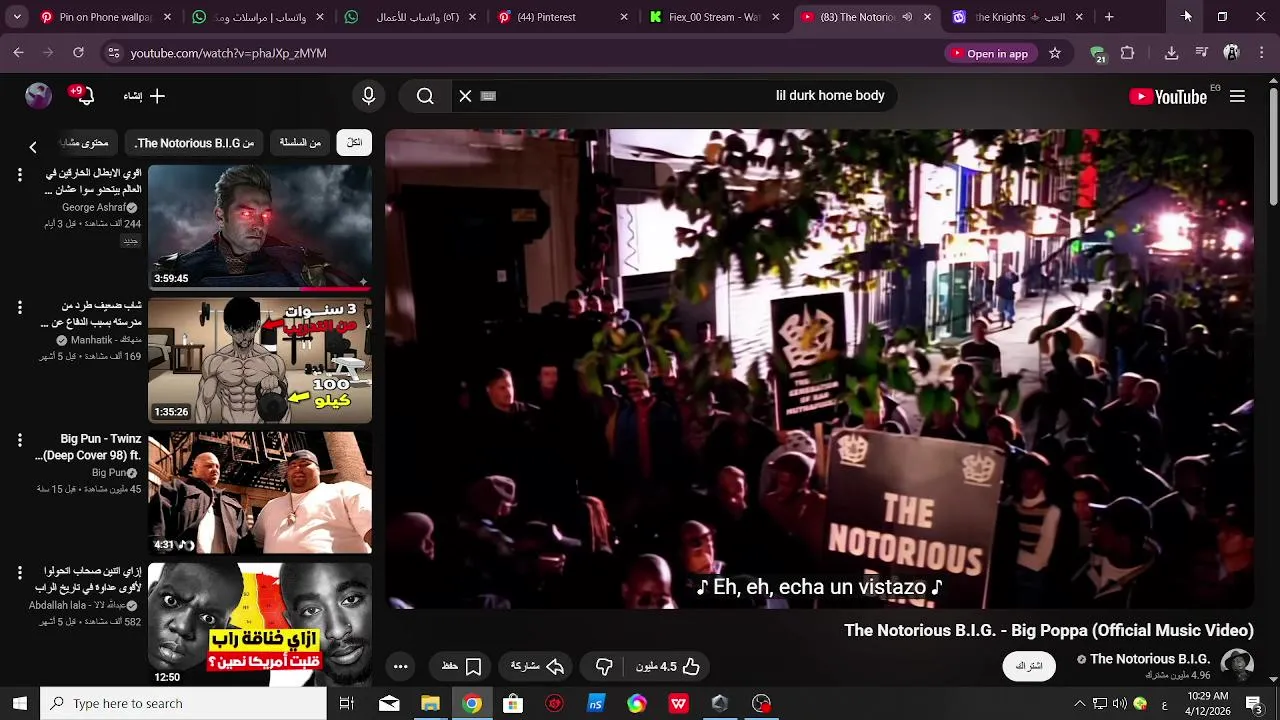1280x720 pixels.
Task: Click the Create video plus button
Action: pos(145,96)
